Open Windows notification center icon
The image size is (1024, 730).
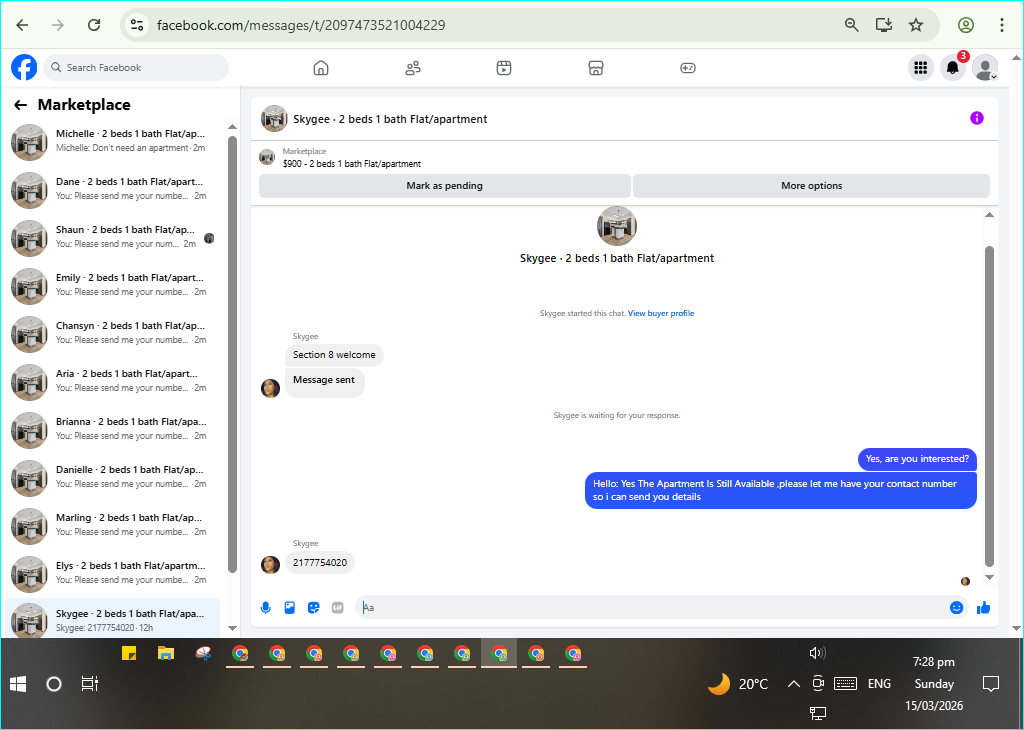pyautogui.click(x=991, y=684)
